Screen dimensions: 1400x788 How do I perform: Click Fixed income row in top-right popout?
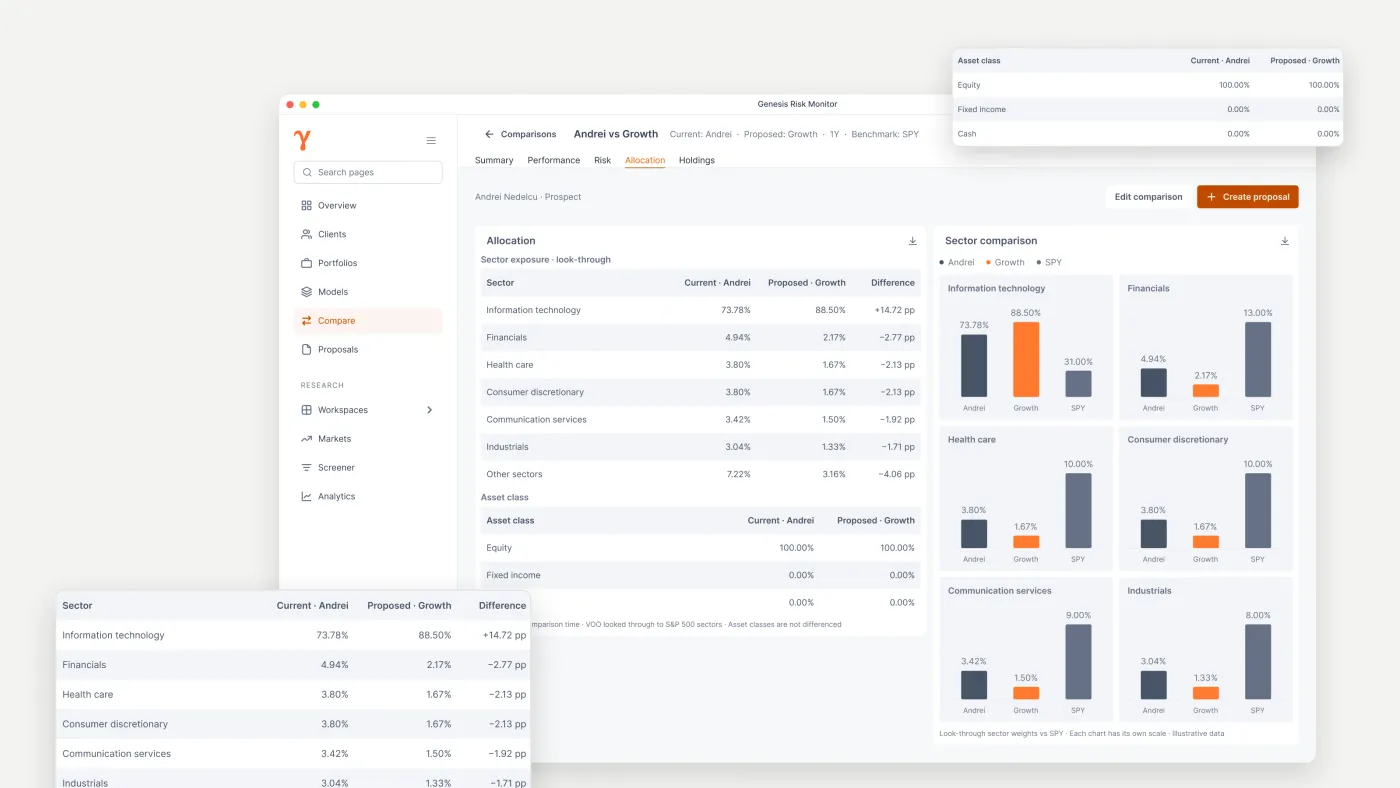coord(1148,110)
